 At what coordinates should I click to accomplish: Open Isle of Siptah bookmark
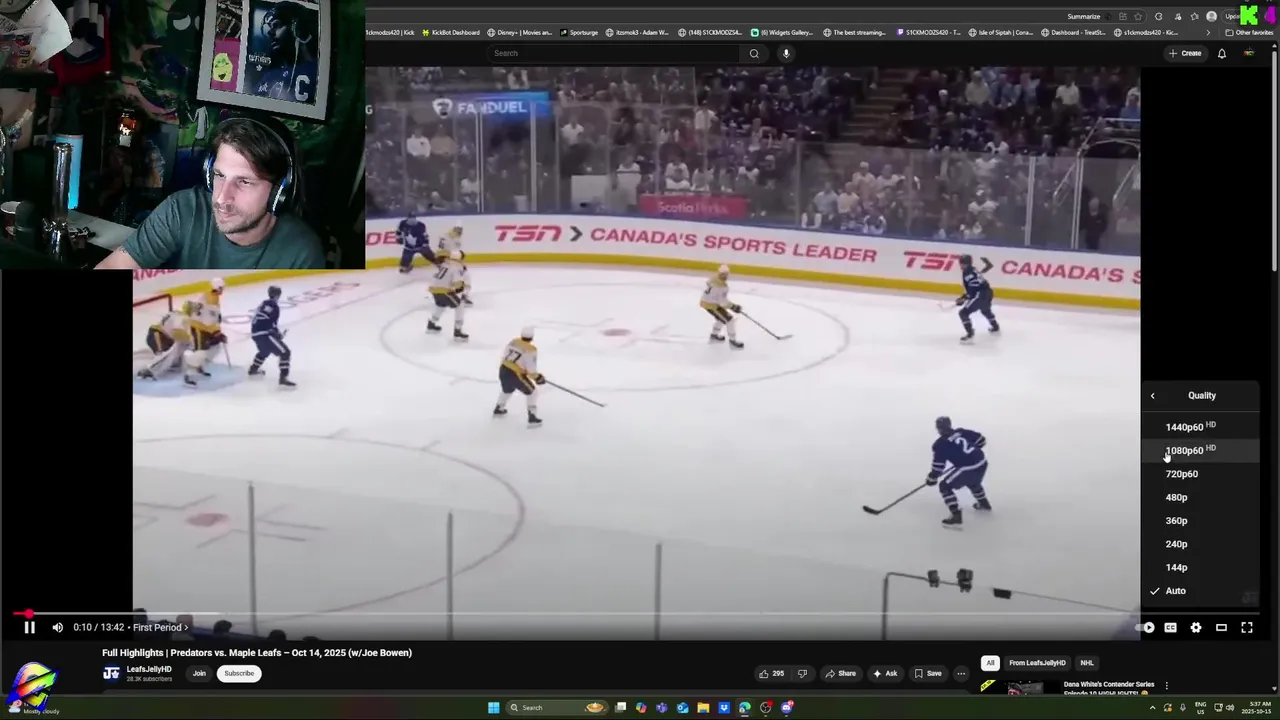(1002, 32)
